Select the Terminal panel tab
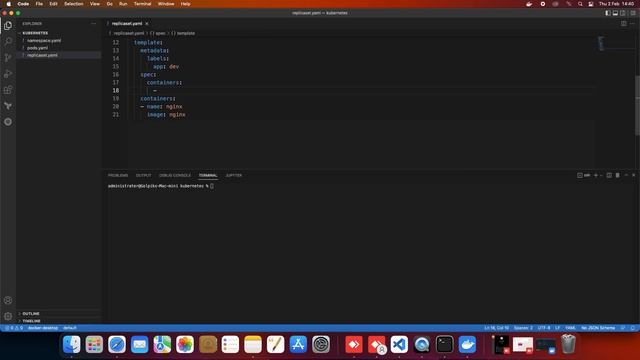The width and height of the screenshot is (640, 360). (x=208, y=176)
